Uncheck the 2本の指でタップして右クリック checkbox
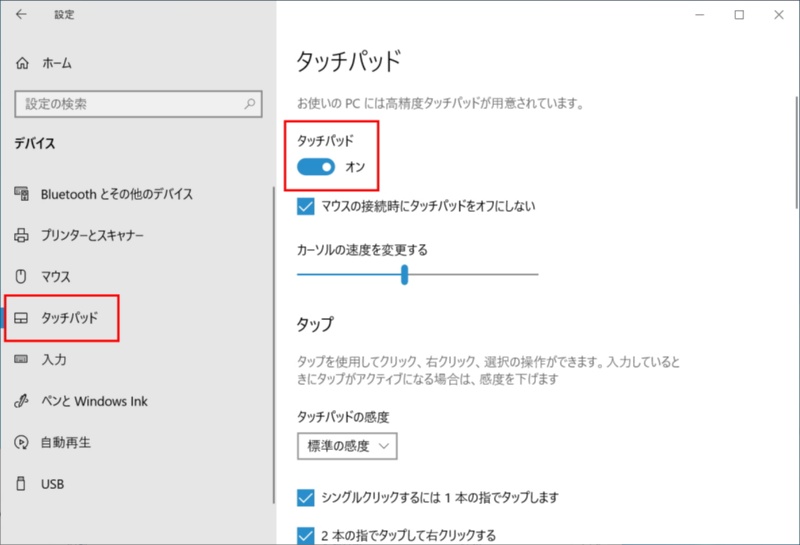Viewport: 800px width, 545px height. 307,535
